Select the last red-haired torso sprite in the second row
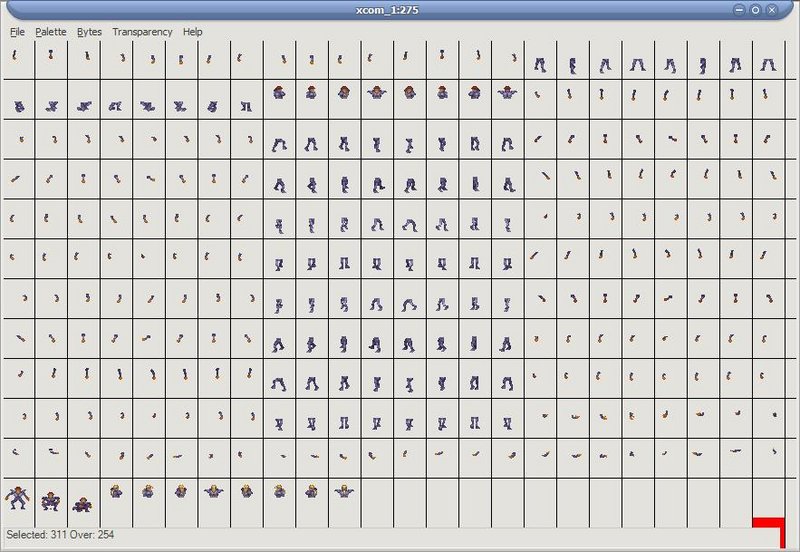The image size is (800, 552). pyautogui.click(x=507, y=92)
